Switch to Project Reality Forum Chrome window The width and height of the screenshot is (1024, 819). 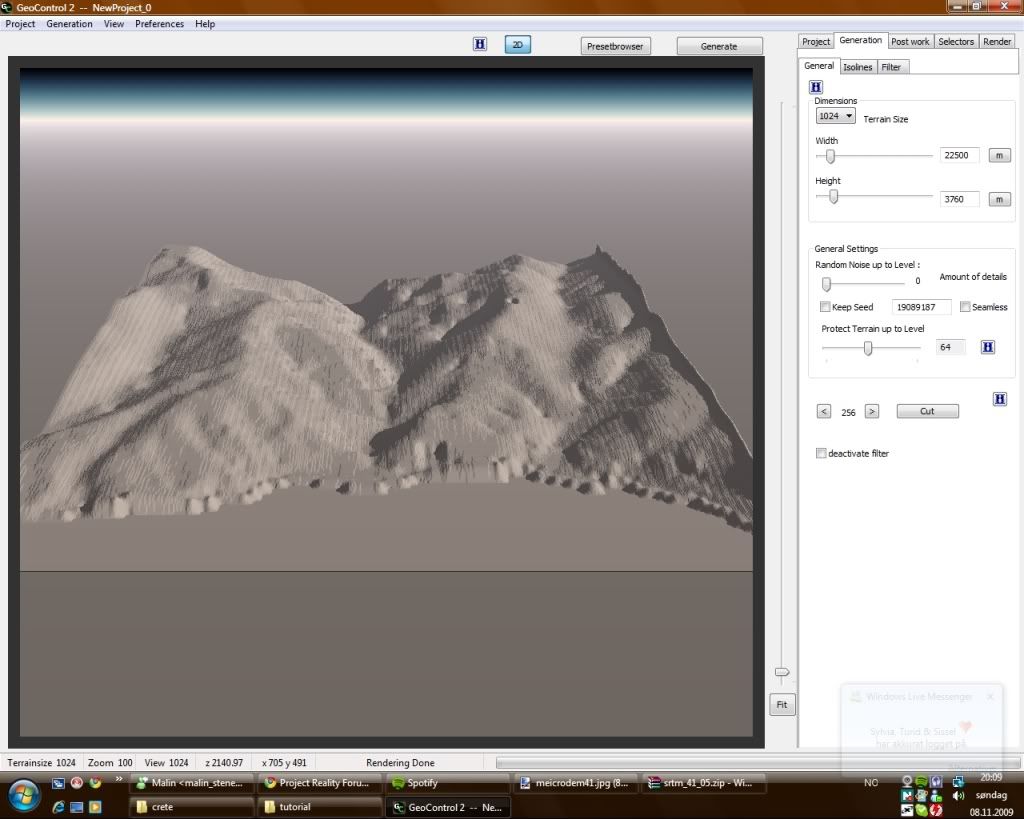tap(318, 783)
